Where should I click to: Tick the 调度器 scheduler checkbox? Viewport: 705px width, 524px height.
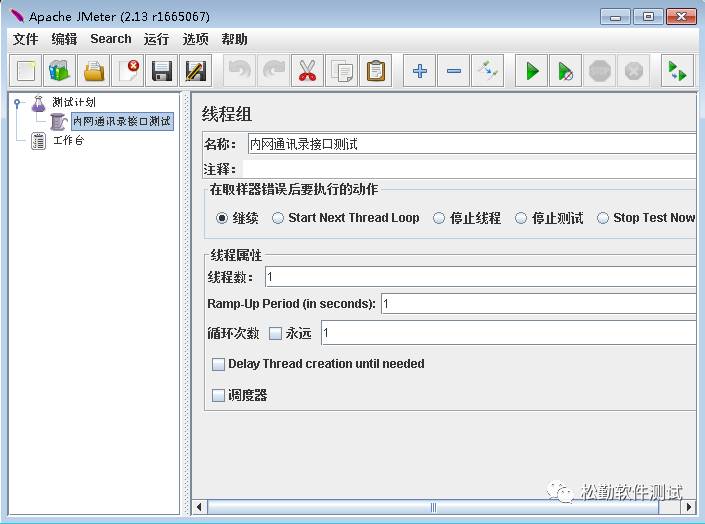pyautogui.click(x=218, y=395)
